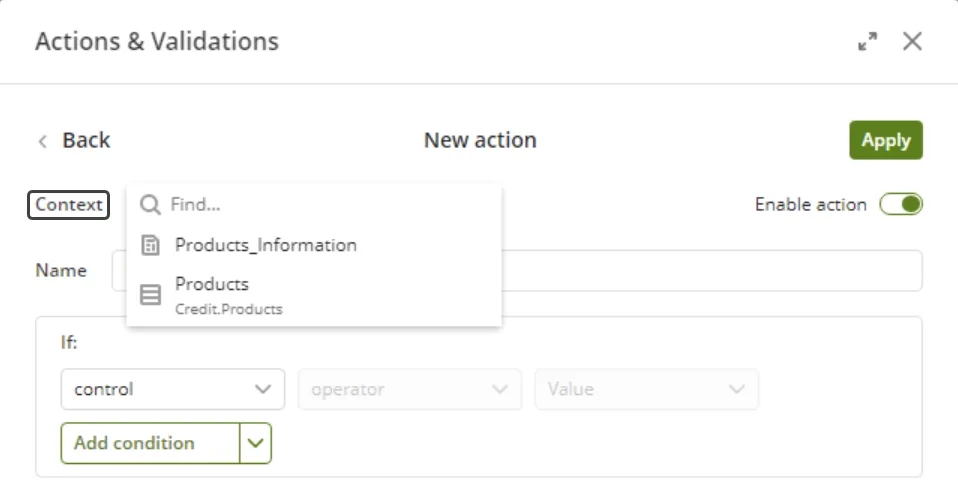
Task: Expand the Add condition dropdown arrow
Action: click(x=255, y=443)
